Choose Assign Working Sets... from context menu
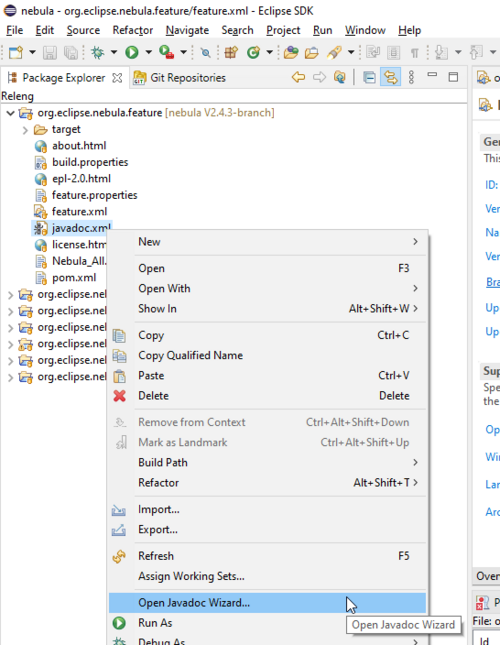The image size is (500, 645). point(267,576)
